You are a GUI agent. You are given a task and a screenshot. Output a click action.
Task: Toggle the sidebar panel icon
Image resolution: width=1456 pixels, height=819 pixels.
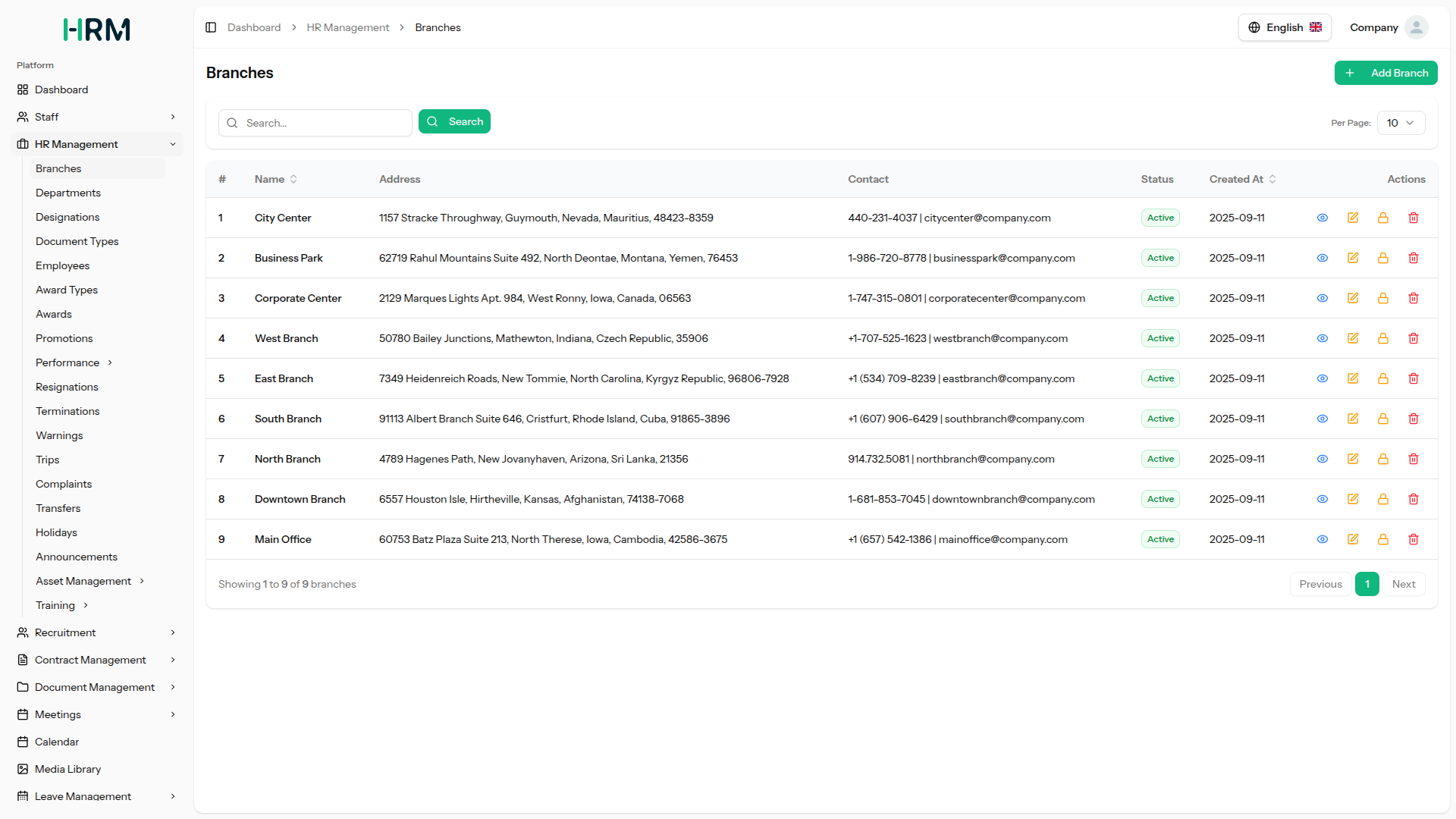(211, 27)
